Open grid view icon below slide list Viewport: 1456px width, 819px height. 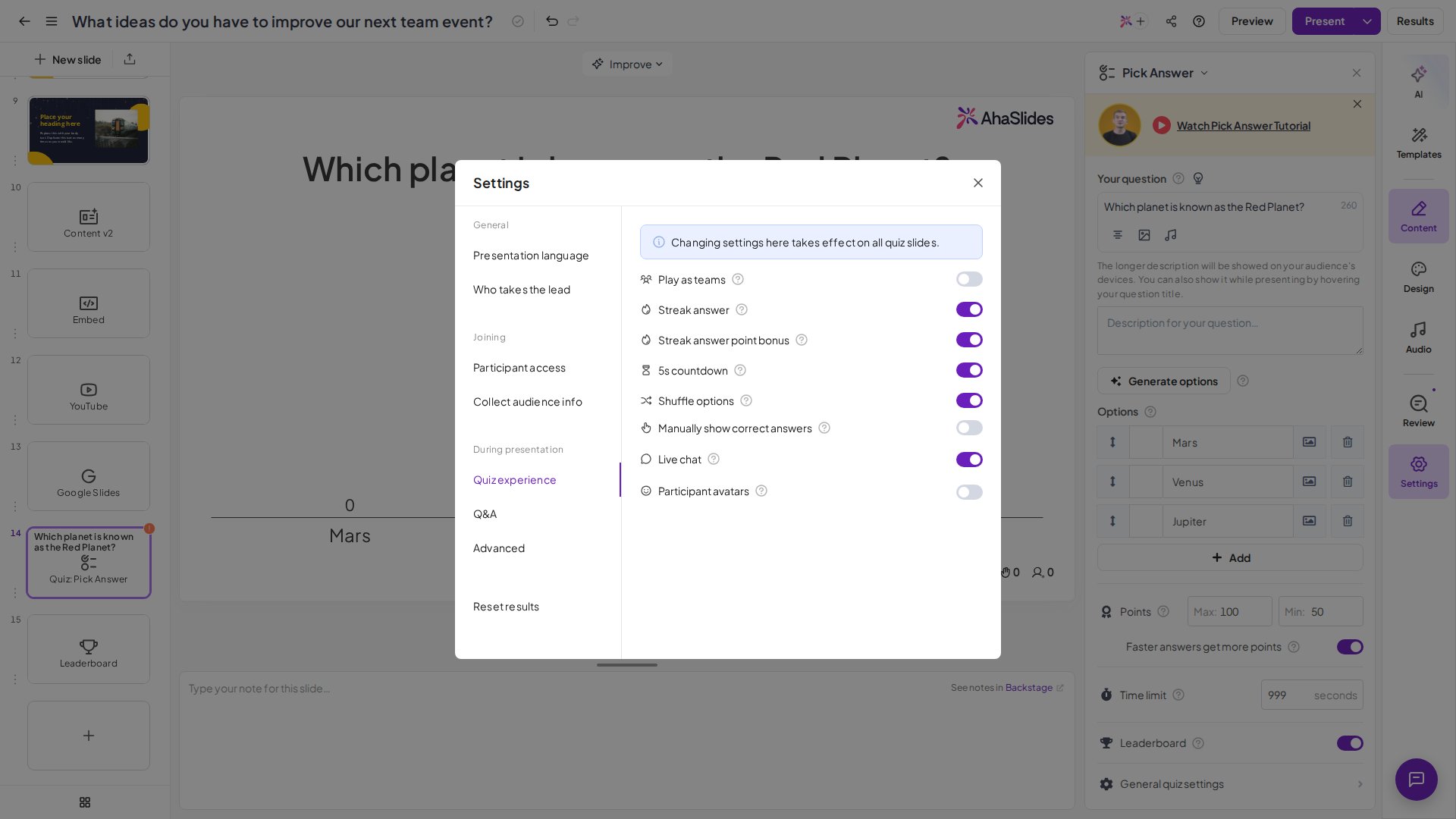(x=85, y=802)
